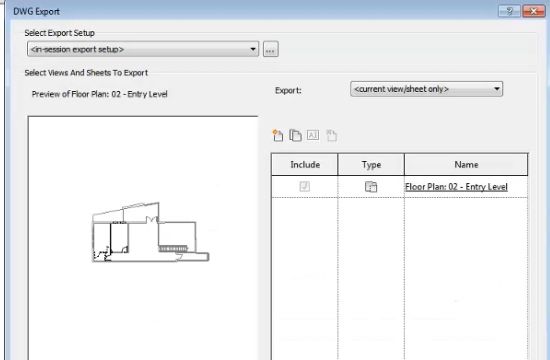550x360 pixels.
Task: Click the Duplicate Set icon
Action: coord(295,135)
